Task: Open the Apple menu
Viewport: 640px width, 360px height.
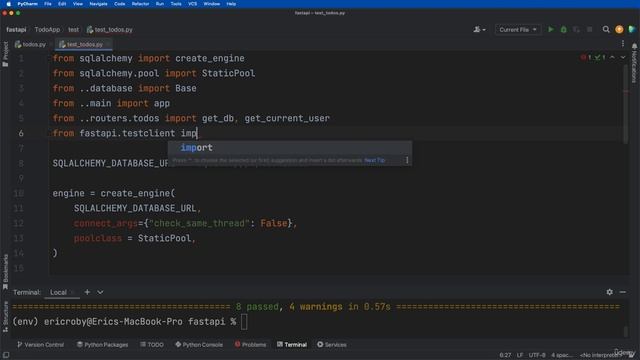Action: click(x=8, y=4)
